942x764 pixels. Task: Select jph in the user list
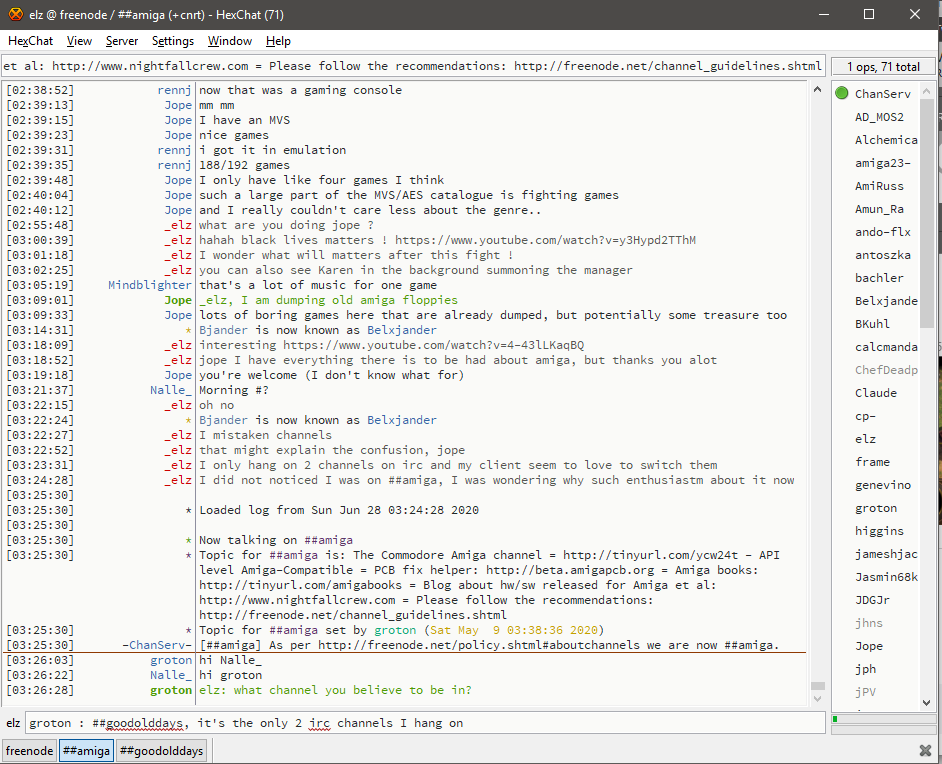pyautogui.click(x=865, y=669)
